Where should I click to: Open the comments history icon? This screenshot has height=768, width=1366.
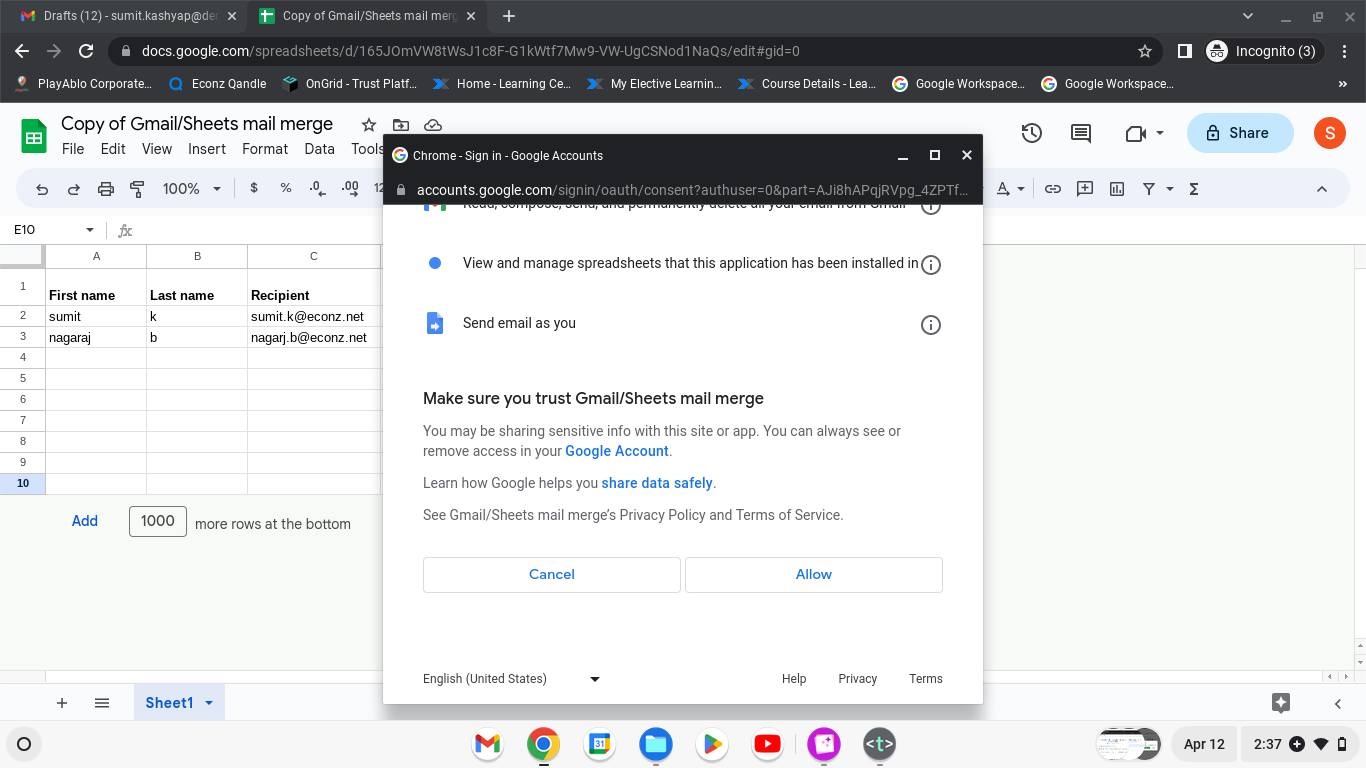coord(1081,133)
